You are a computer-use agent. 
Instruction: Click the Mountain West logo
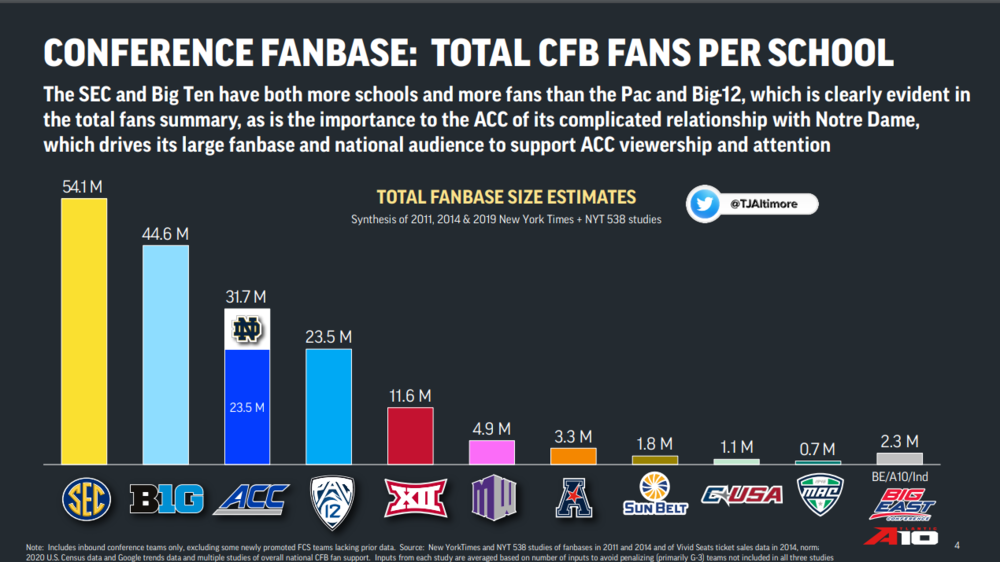[492, 497]
